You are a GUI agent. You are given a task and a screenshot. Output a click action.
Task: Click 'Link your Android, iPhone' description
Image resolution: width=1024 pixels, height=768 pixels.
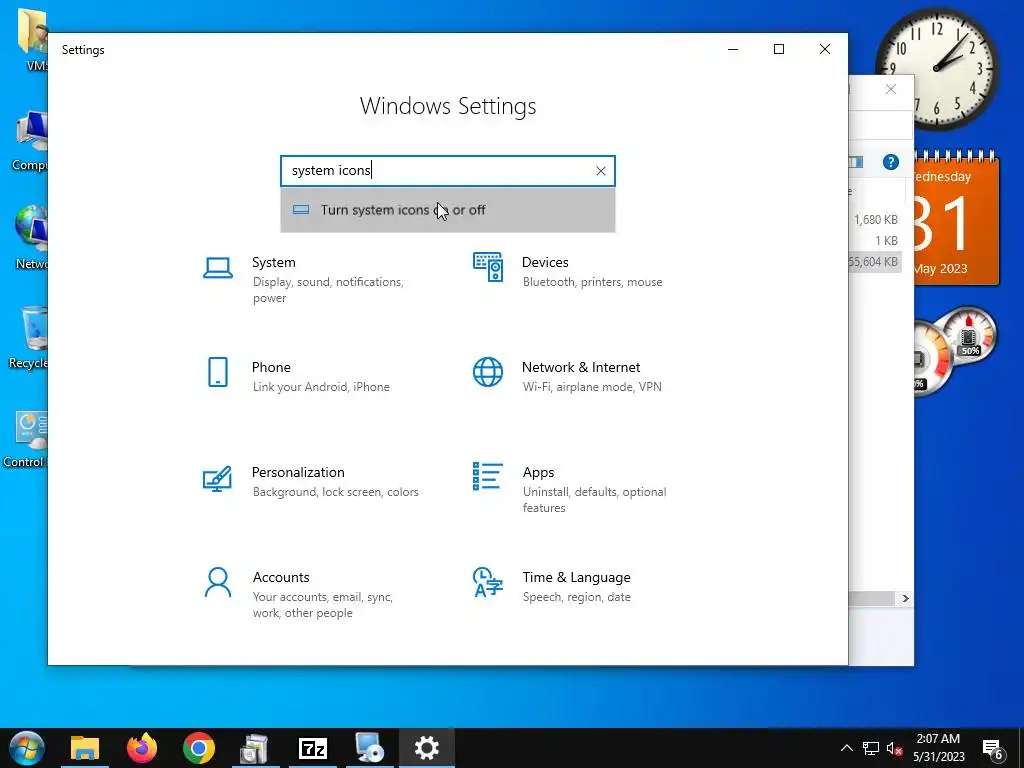321,387
